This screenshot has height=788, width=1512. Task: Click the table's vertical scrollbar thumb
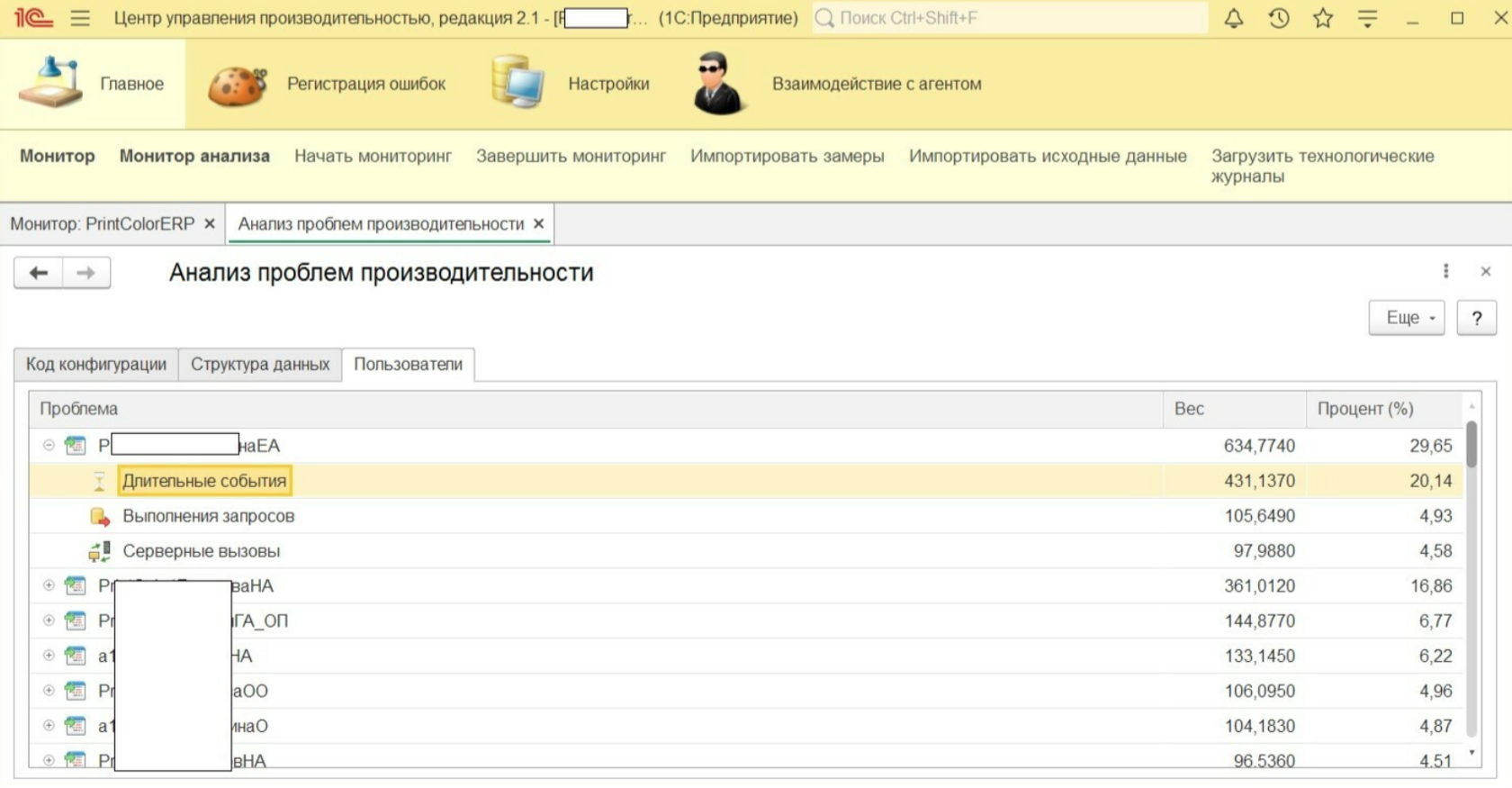click(x=1471, y=445)
